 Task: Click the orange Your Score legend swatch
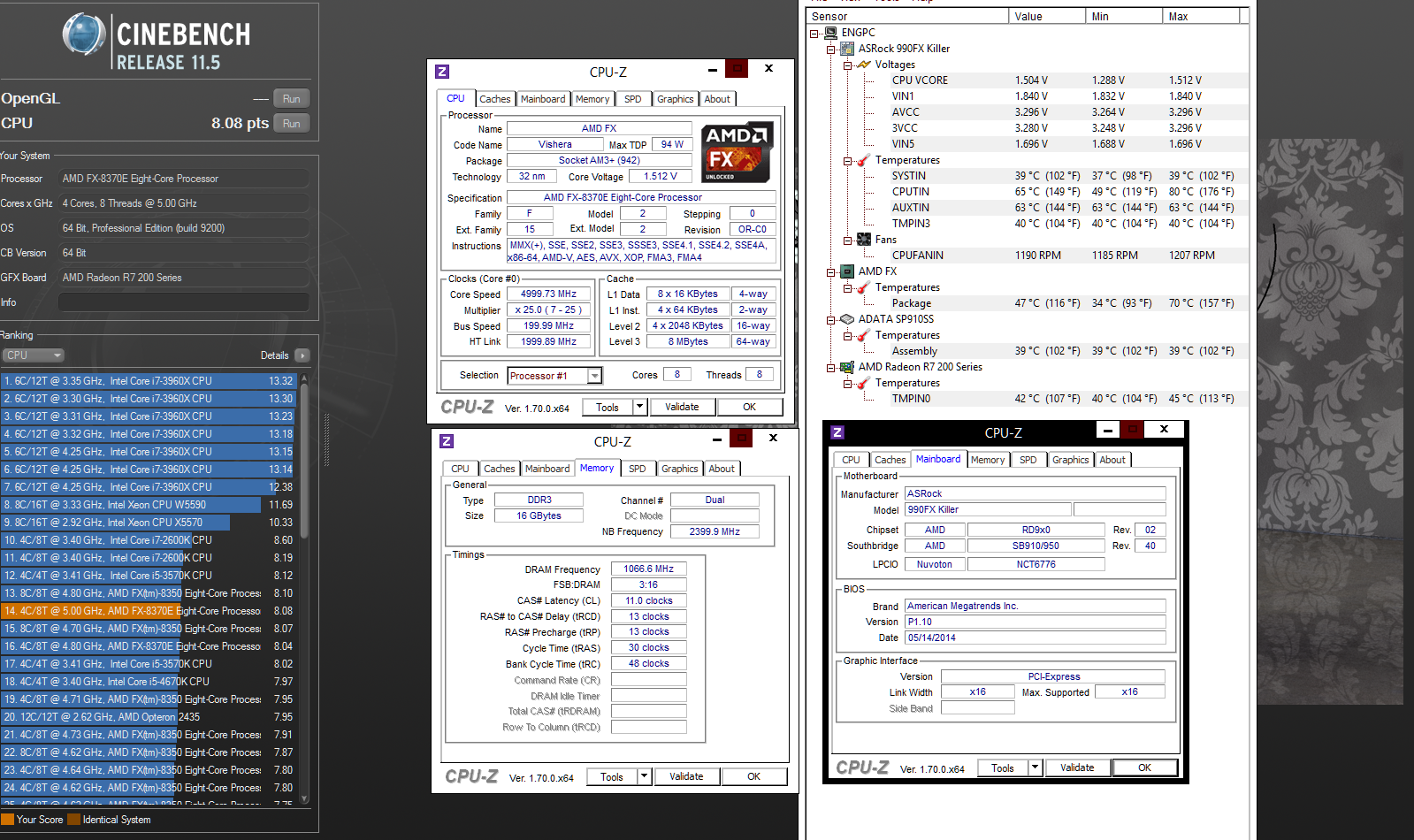click(8, 819)
